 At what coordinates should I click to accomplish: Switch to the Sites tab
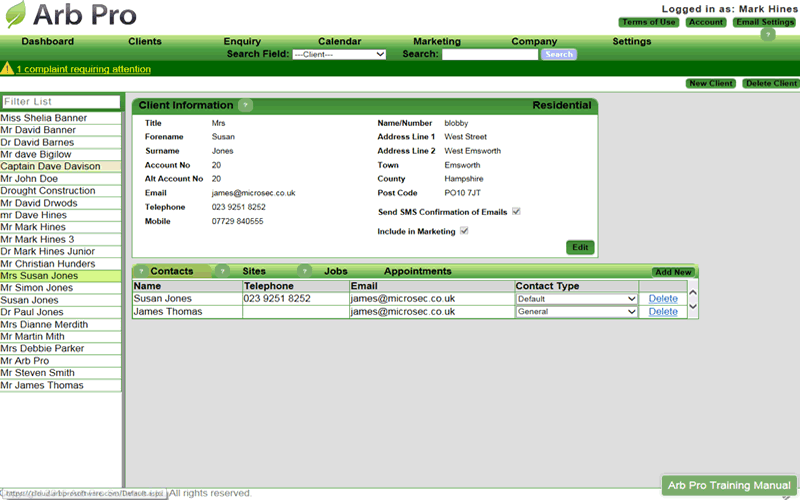tap(254, 271)
